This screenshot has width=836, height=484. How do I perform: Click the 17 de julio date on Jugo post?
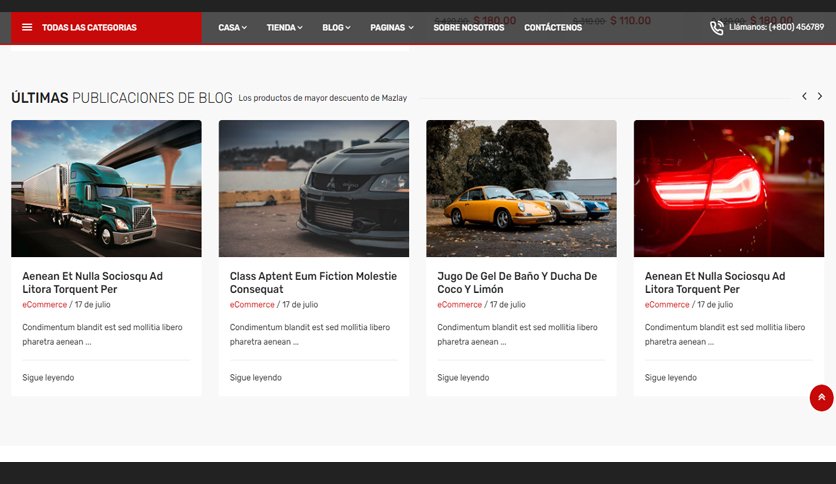pyautogui.click(x=508, y=304)
